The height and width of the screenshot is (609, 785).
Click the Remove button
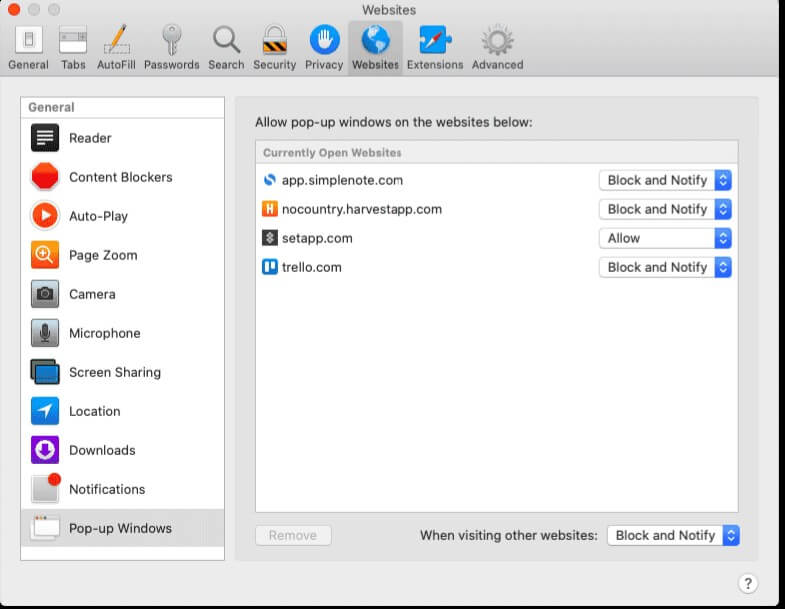tap(293, 535)
